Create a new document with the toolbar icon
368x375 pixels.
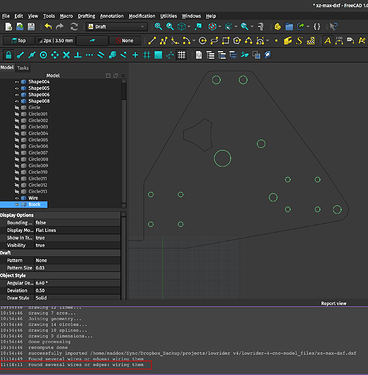tap(9, 27)
